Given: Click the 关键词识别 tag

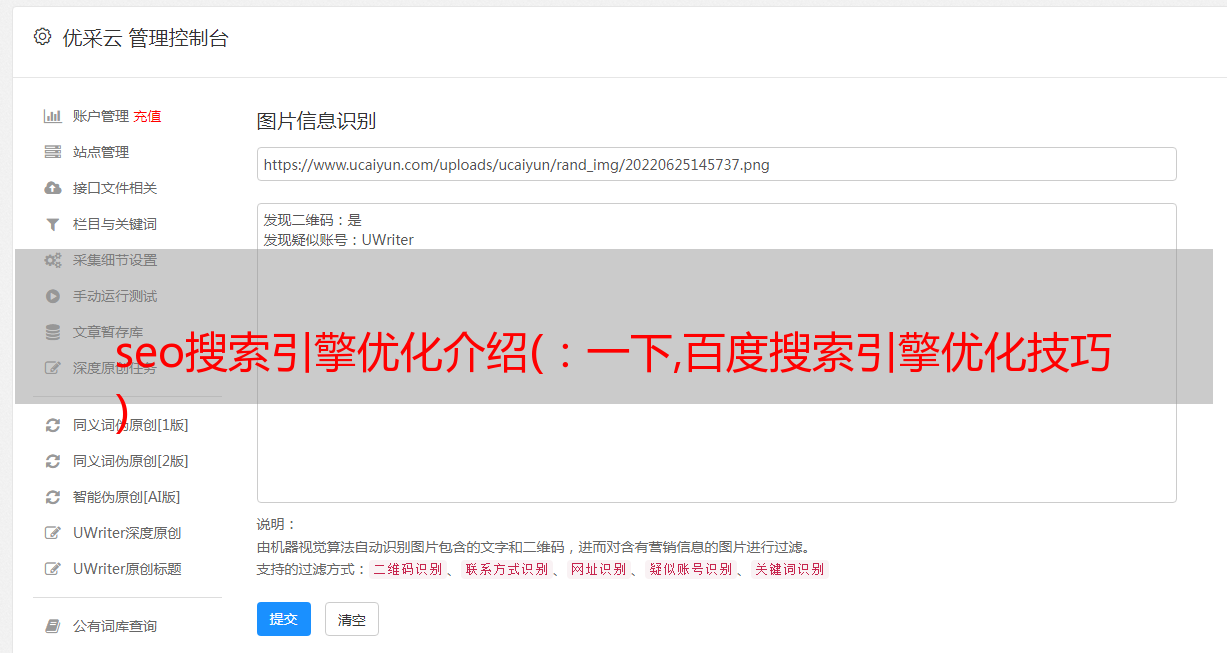Looking at the screenshot, I should pyautogui.click(x=789, y=569).
